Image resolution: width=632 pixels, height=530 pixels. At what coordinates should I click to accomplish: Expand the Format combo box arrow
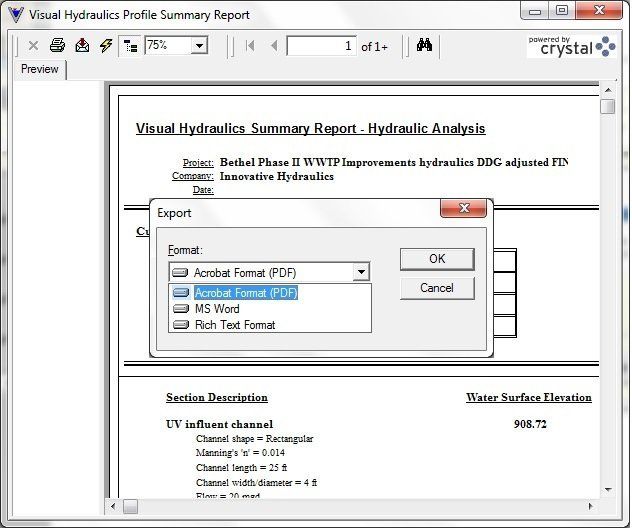[361, 272]
